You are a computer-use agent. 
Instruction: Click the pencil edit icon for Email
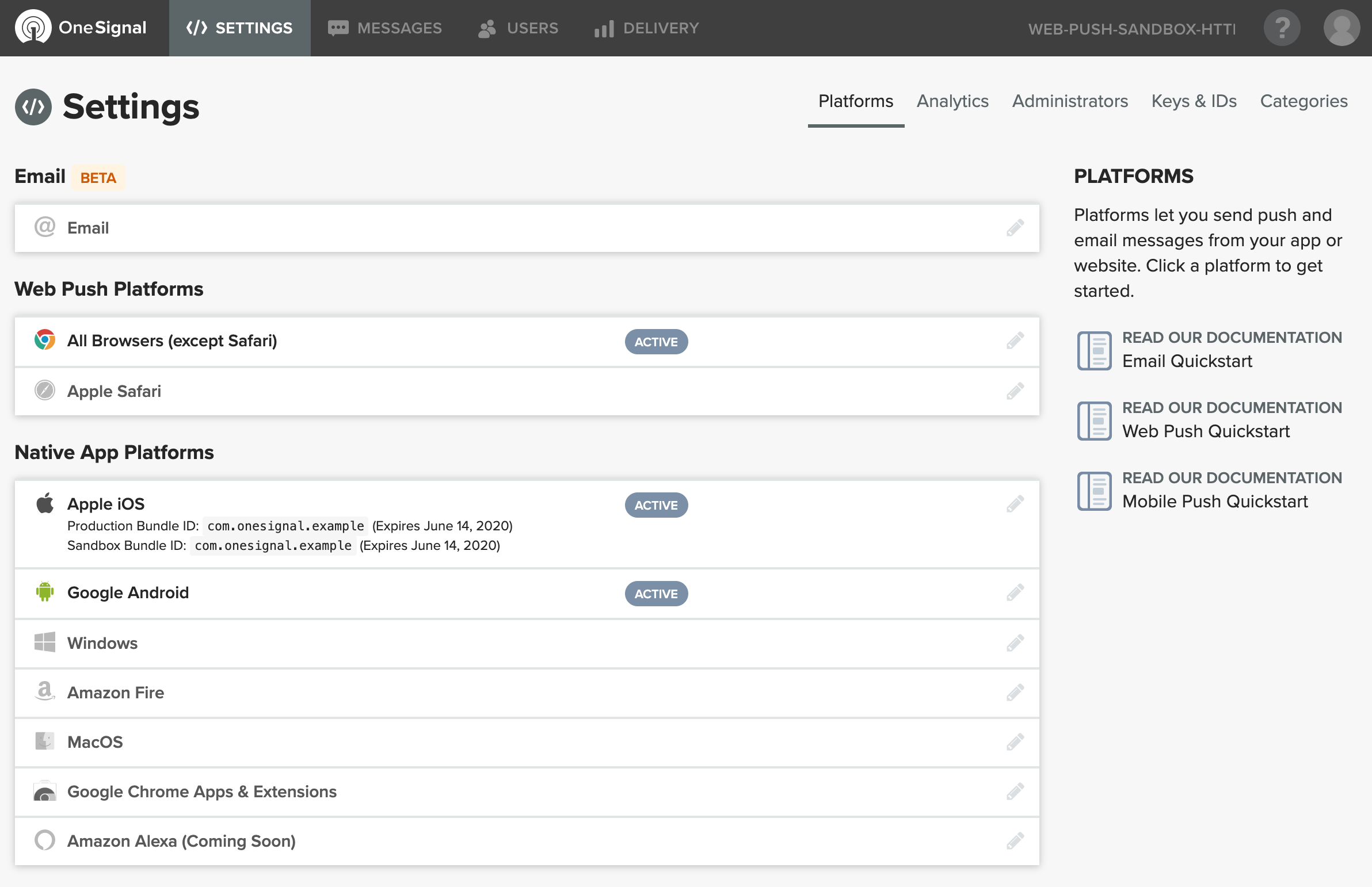pos(1015,228)
